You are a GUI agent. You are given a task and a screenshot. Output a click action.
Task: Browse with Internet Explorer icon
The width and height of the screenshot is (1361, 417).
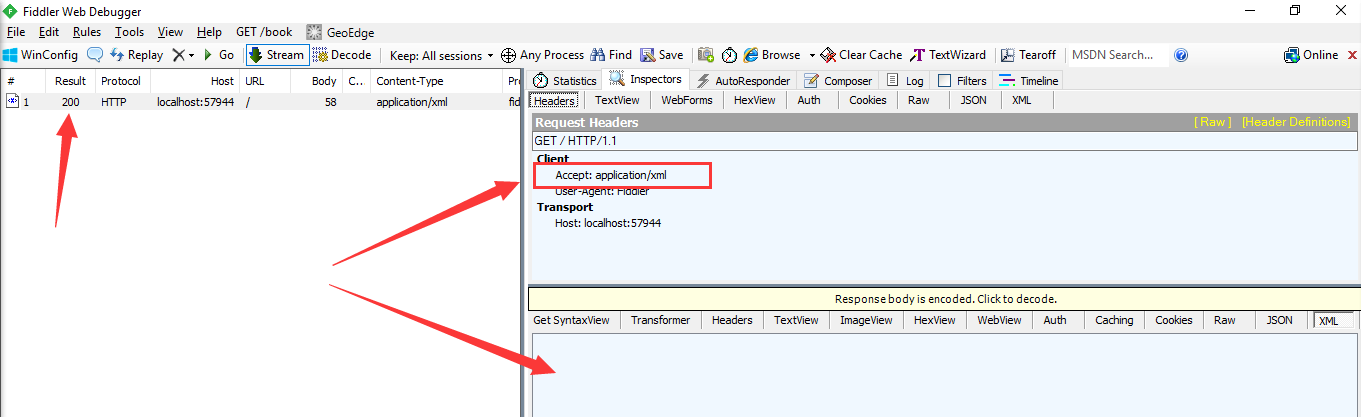tap(751, 55)
